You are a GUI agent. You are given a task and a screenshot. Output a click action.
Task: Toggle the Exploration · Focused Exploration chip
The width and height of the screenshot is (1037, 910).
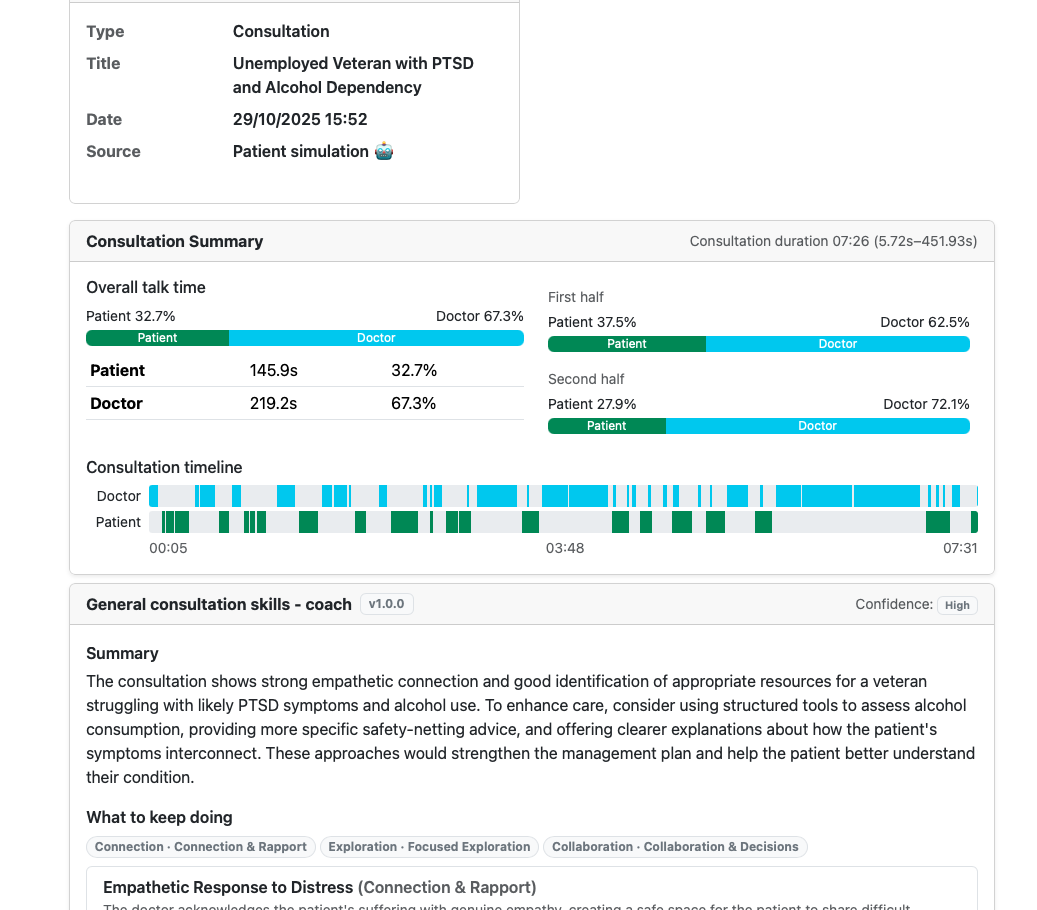(429, 847)
